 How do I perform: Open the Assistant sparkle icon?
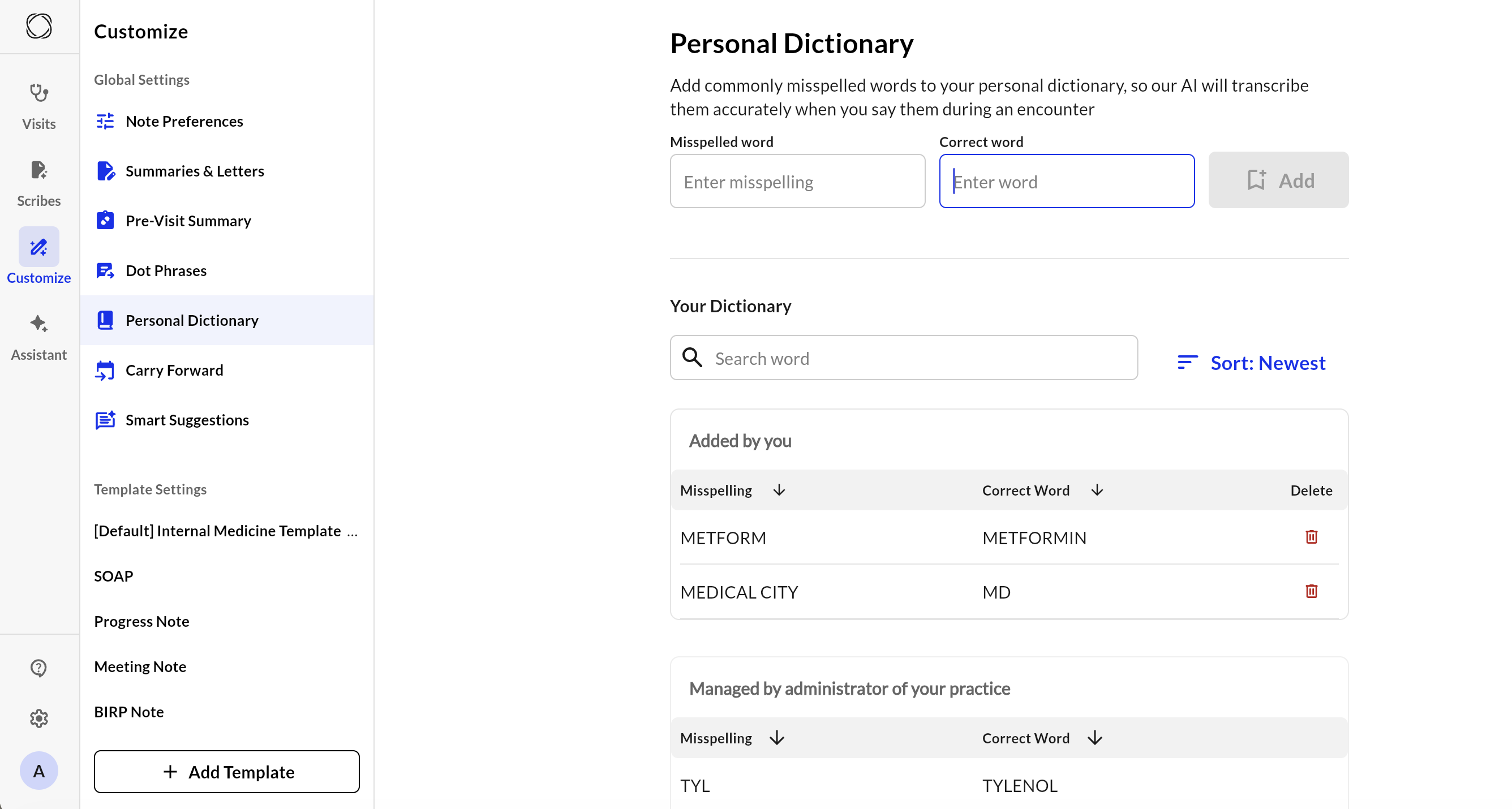tap(38, 324)
